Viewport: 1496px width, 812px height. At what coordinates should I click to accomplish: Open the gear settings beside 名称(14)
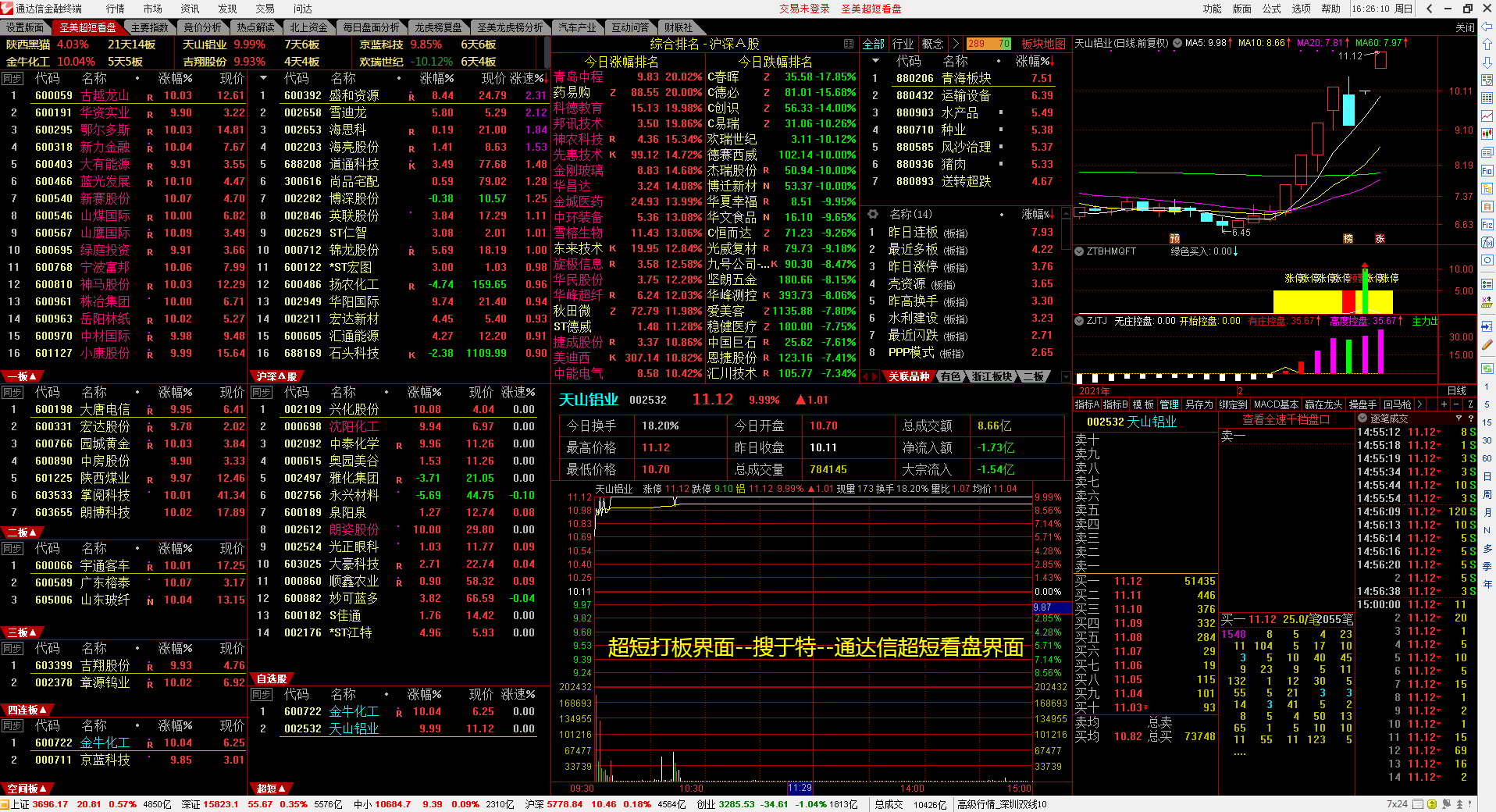pos(873,214)
